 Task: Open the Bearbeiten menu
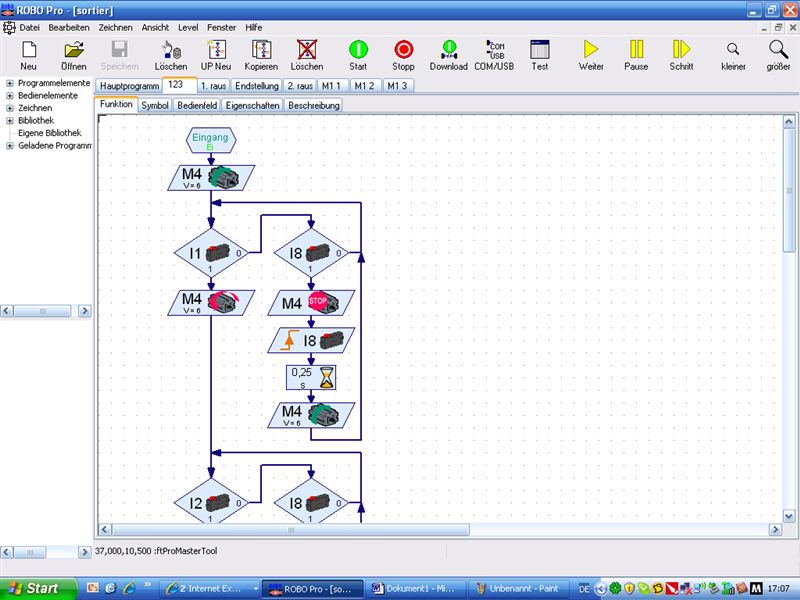[x=69, y=28]
